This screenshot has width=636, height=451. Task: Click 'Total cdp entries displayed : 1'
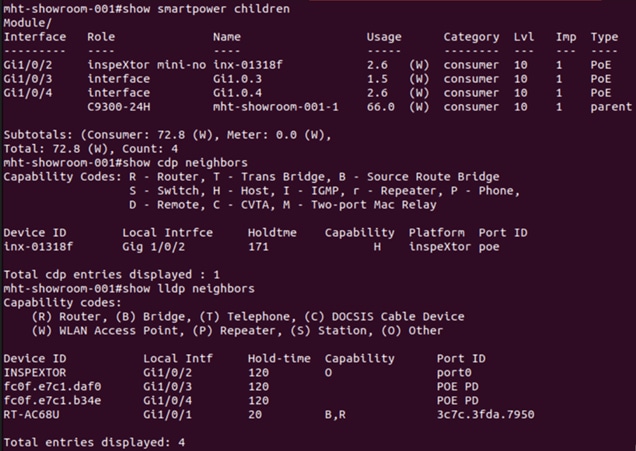tap(112, 275)
